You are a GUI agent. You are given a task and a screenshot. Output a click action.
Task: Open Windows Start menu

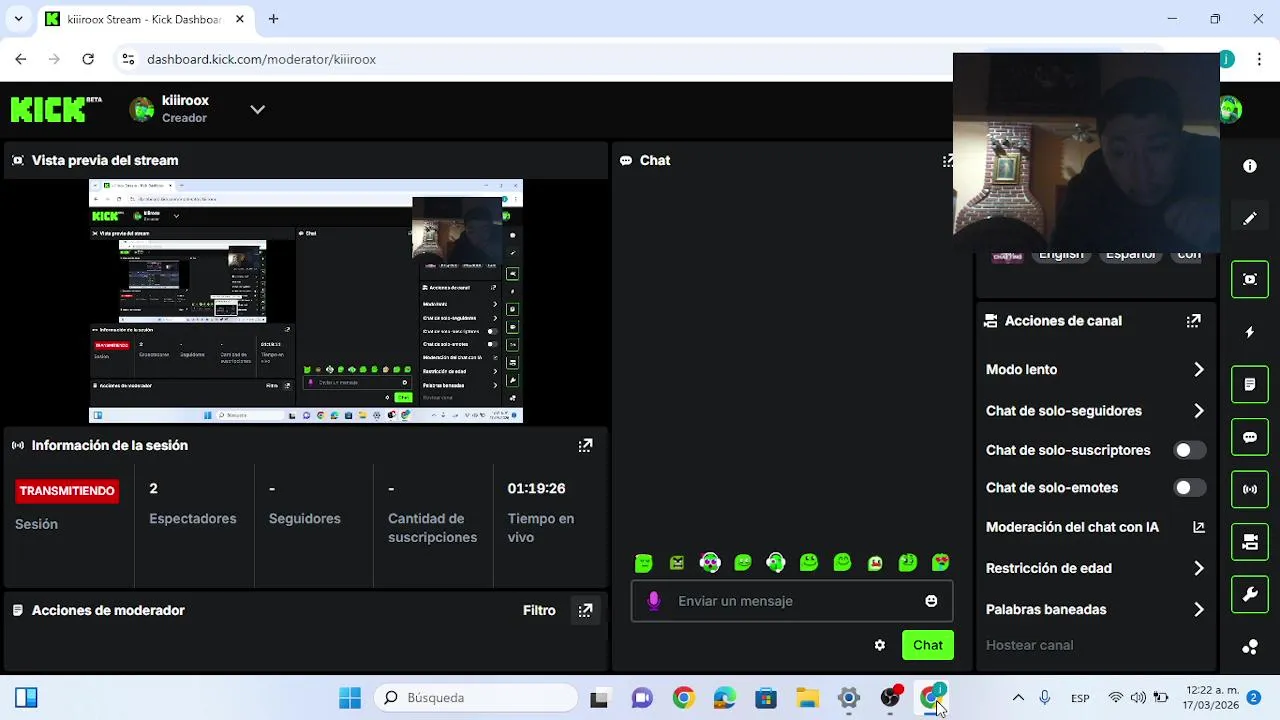point(349,698)
